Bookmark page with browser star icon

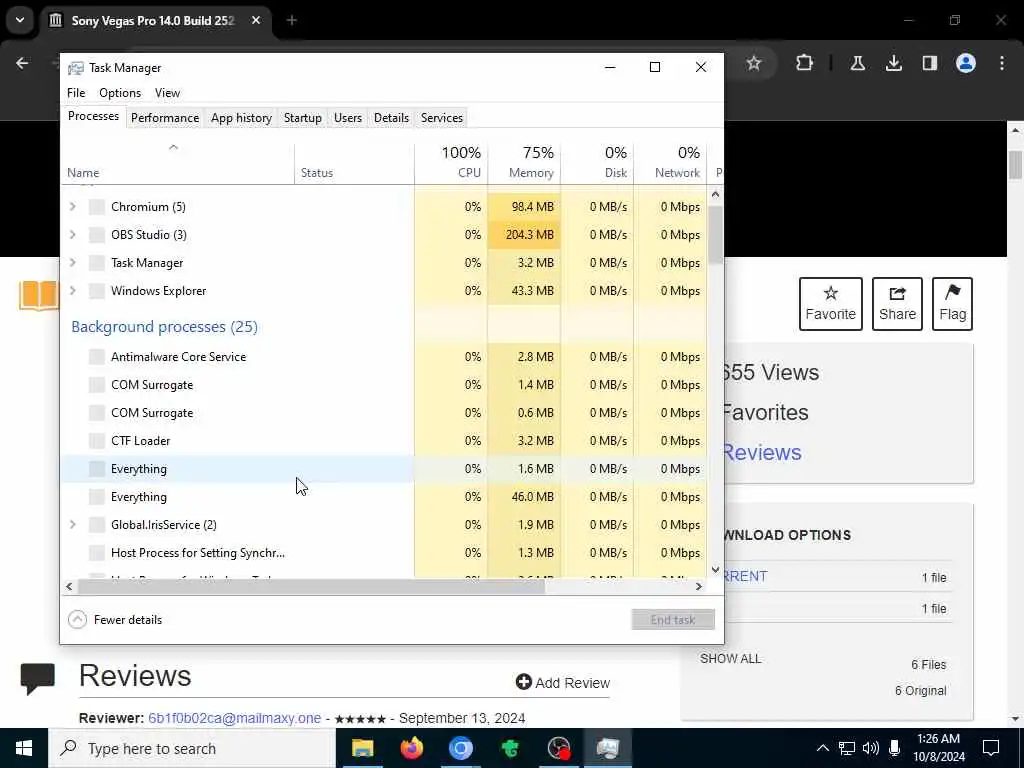coord(754,63)
